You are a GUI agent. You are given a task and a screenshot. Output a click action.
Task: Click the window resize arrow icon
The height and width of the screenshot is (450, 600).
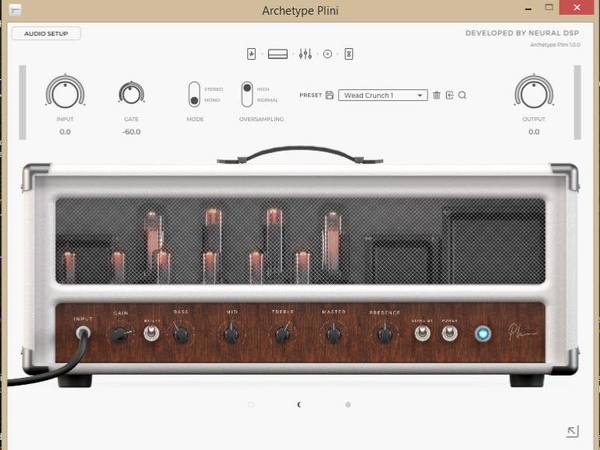click(x=572, y=431)
